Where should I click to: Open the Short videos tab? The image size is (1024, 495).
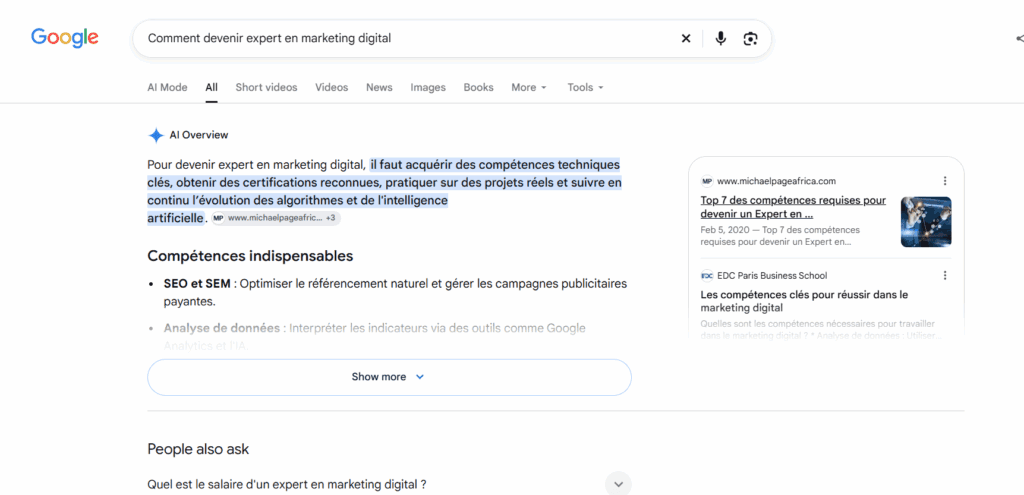(x=266, y=87)
